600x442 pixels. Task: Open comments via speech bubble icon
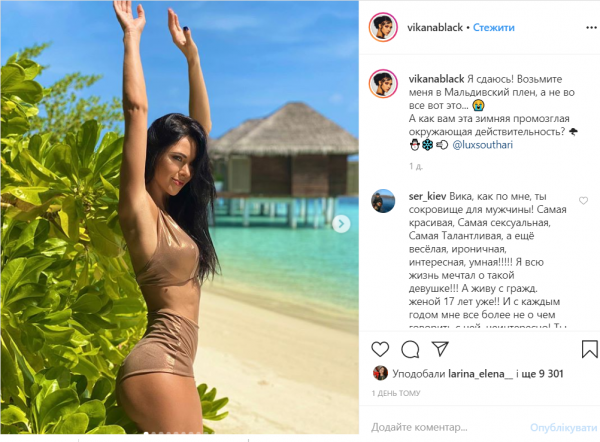click(410, 349)
